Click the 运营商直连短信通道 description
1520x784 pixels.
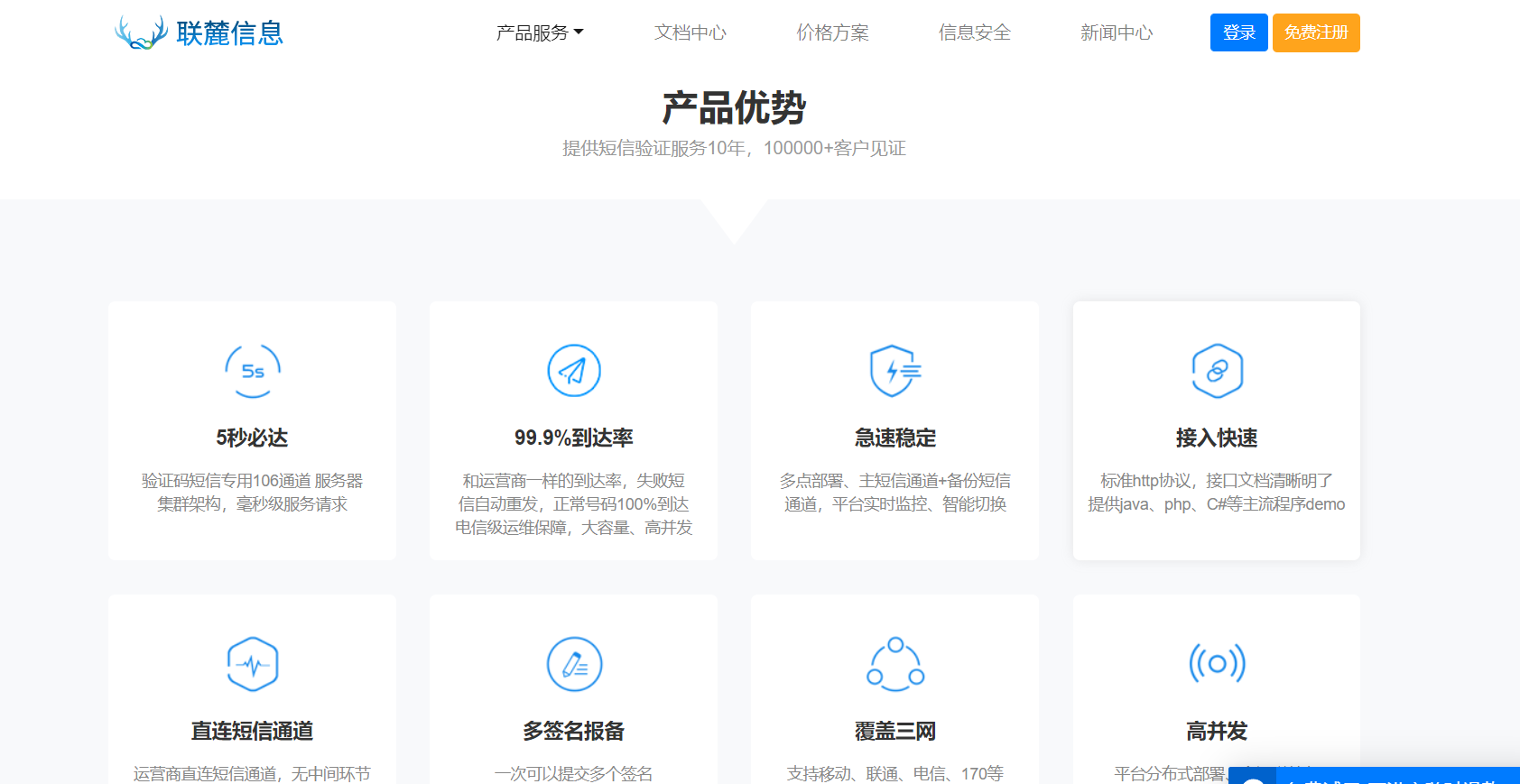coord(252,773)
